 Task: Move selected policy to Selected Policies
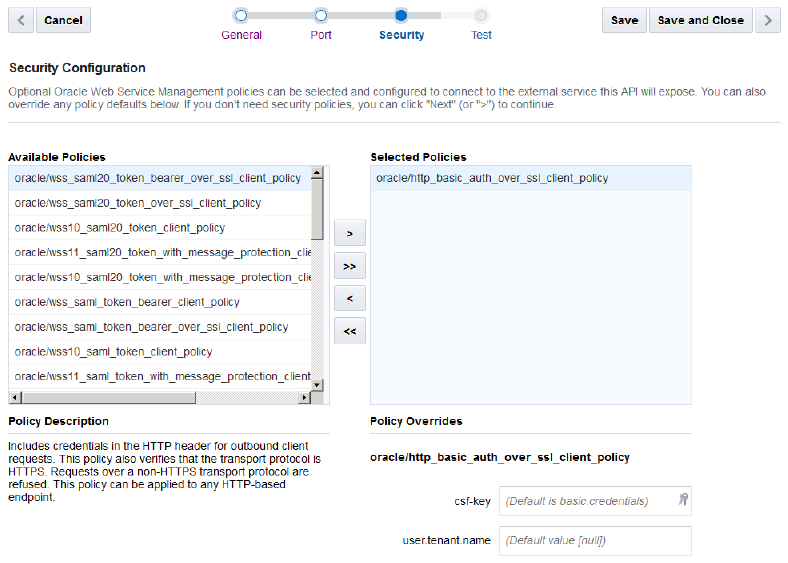pyautogui.click(x=349, y=233)
